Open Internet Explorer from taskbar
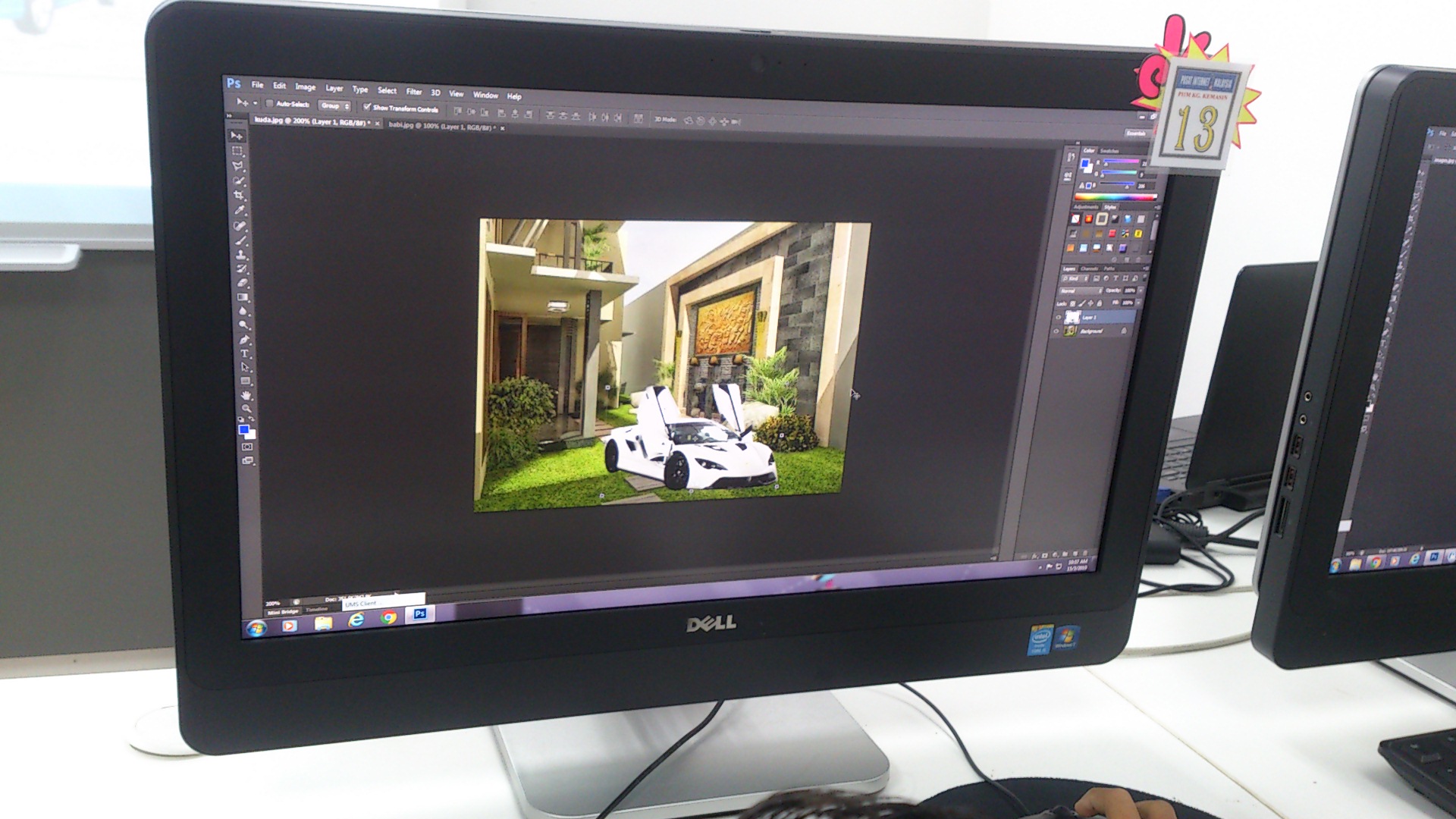The height and width of the screenshot is (819, 1456). click(x=356, y=620)
